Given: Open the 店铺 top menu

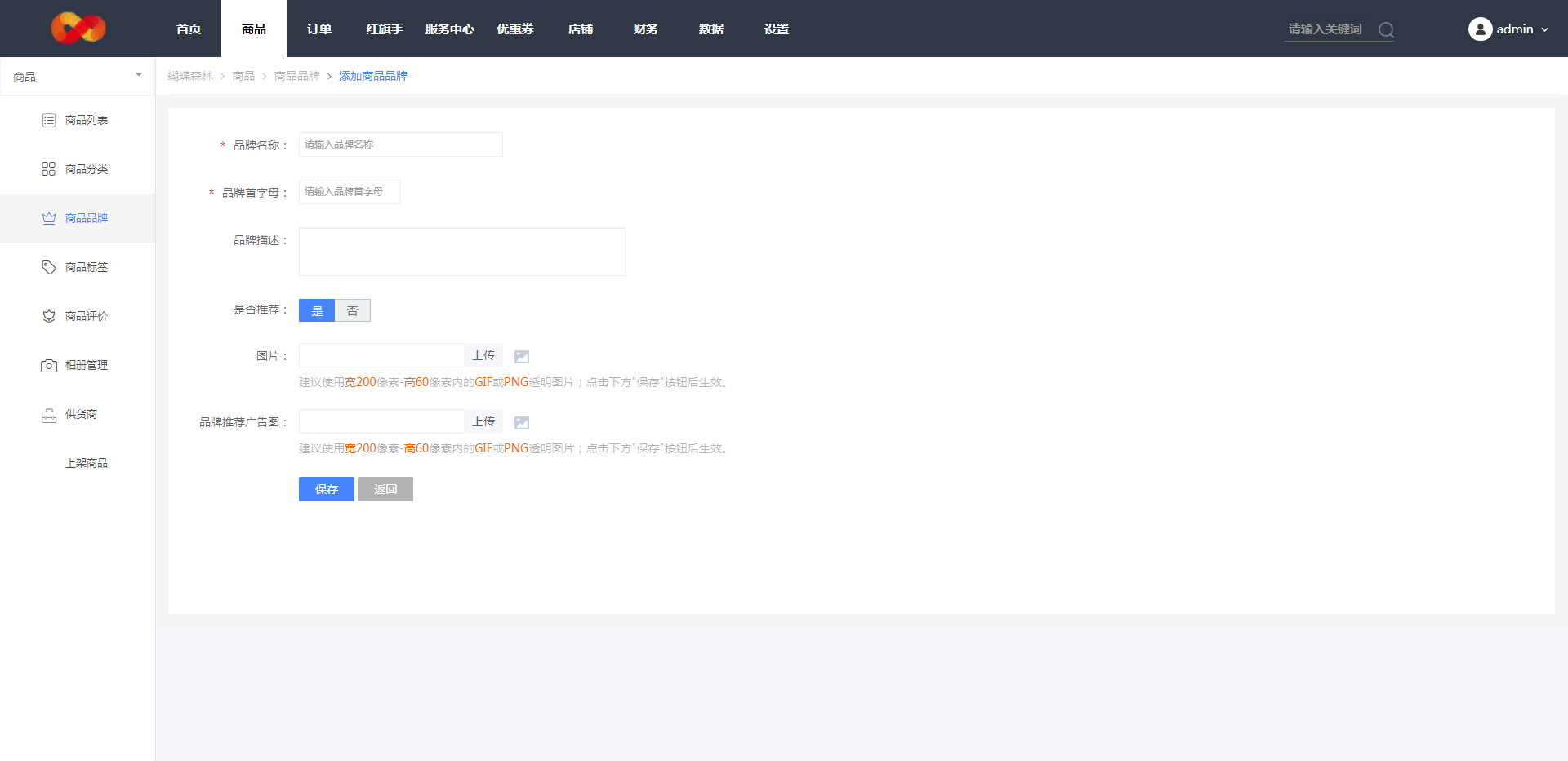Looking at the screenshot, I should (x=581, y=29).
